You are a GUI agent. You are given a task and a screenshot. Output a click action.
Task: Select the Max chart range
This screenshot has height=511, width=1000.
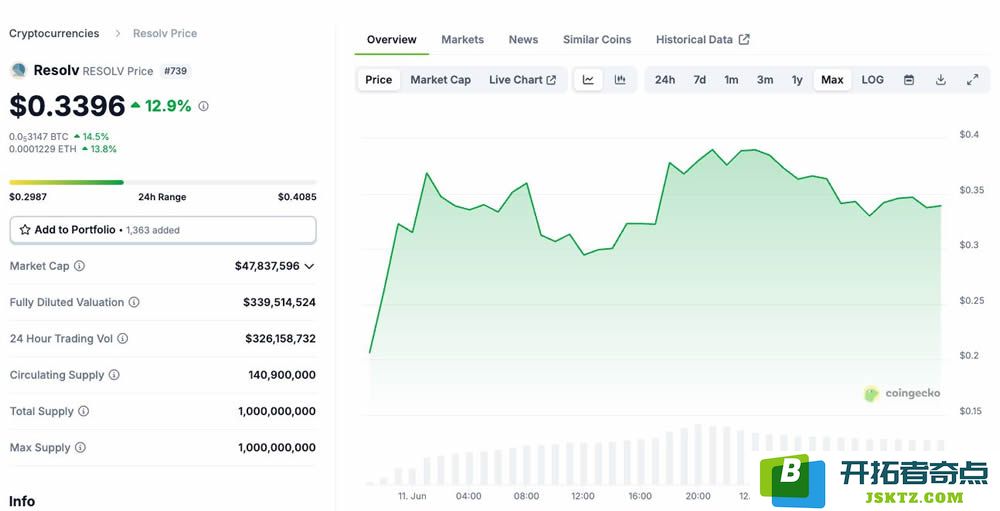point(832,80)
